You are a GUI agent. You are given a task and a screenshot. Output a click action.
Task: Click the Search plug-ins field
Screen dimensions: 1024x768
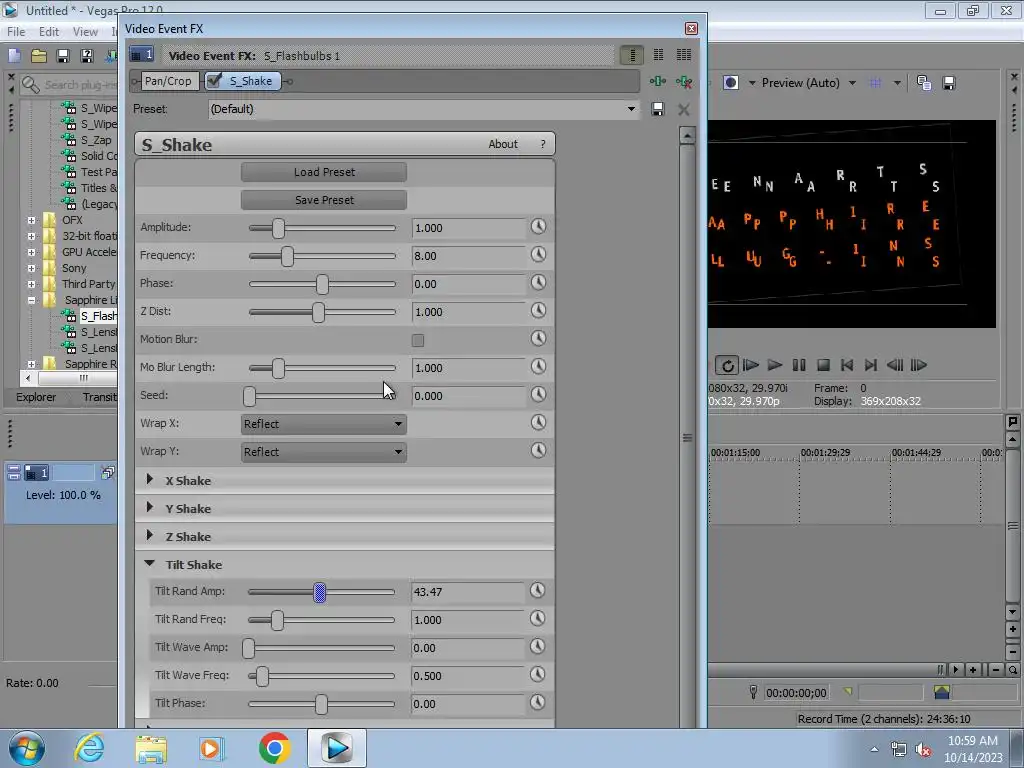pos(80,85)
